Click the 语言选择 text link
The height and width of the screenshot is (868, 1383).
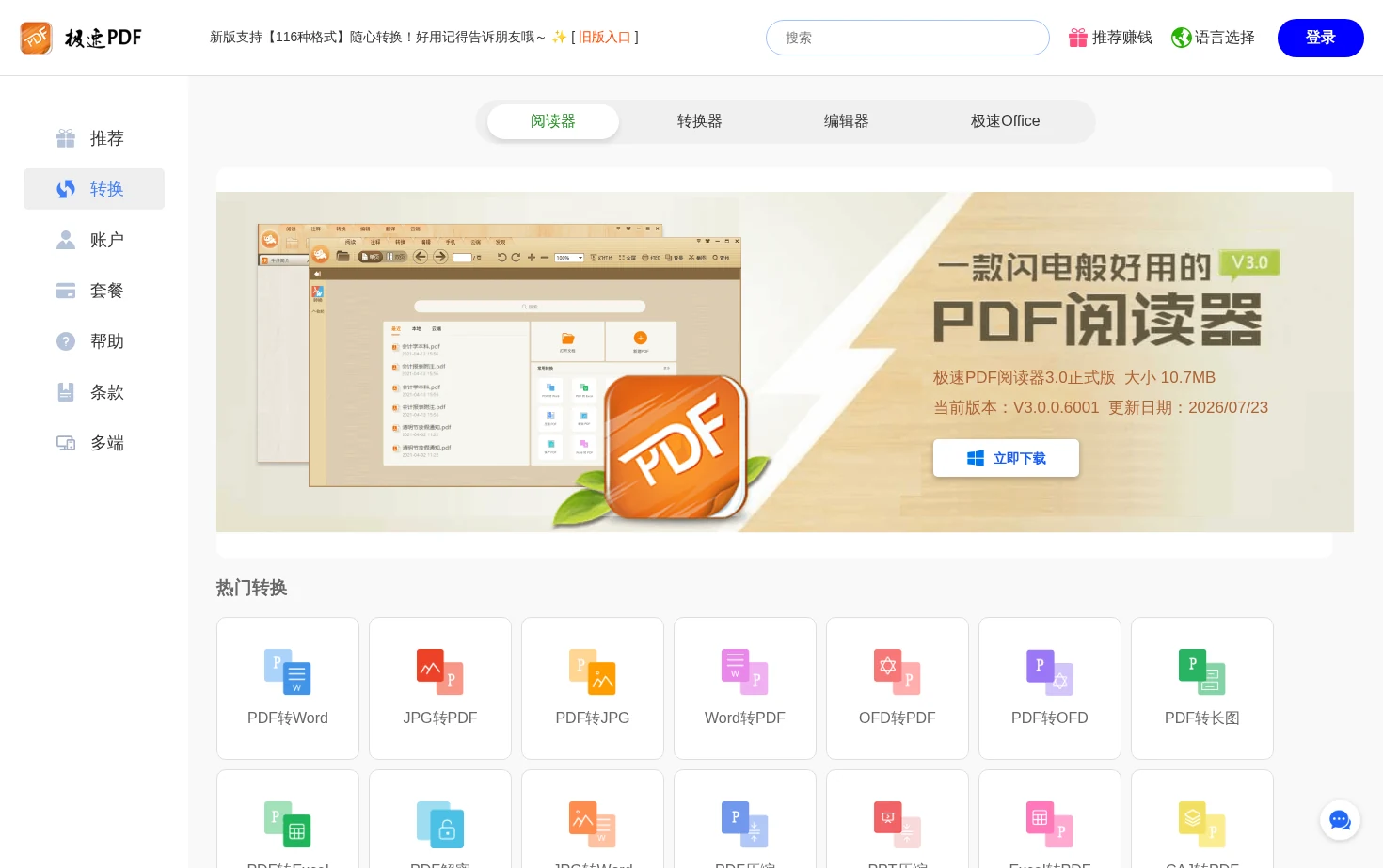[x=1225, y=38]
